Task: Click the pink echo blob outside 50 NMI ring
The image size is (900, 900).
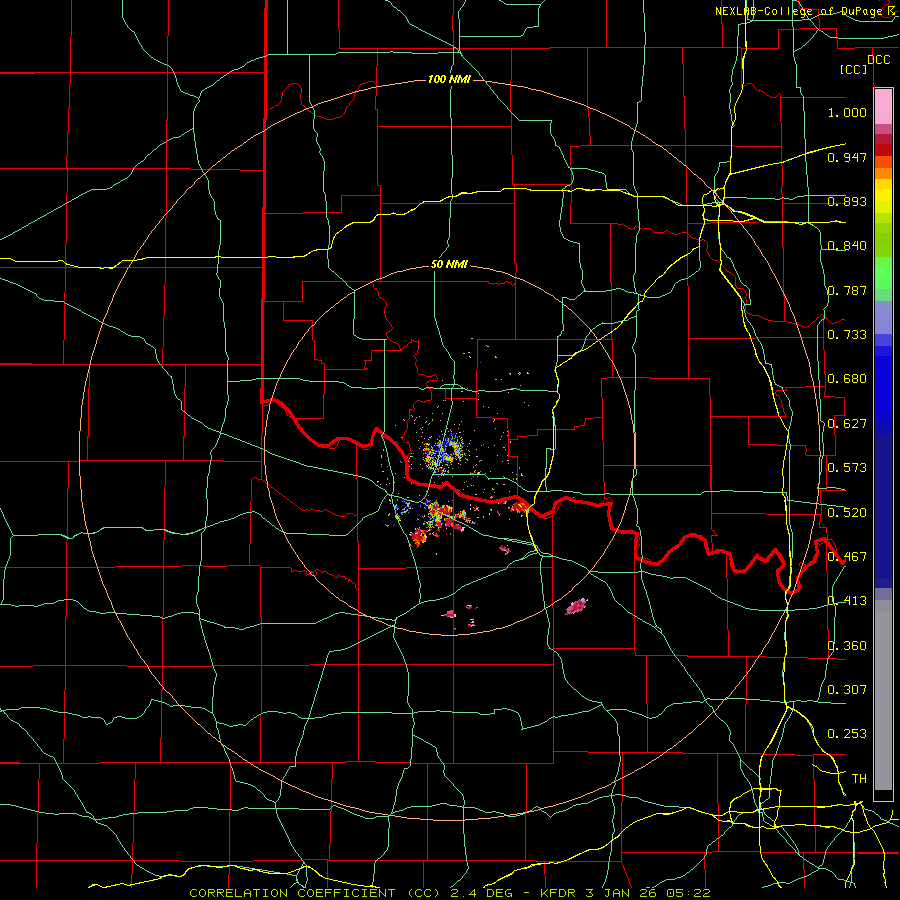Action: point(576,606)
